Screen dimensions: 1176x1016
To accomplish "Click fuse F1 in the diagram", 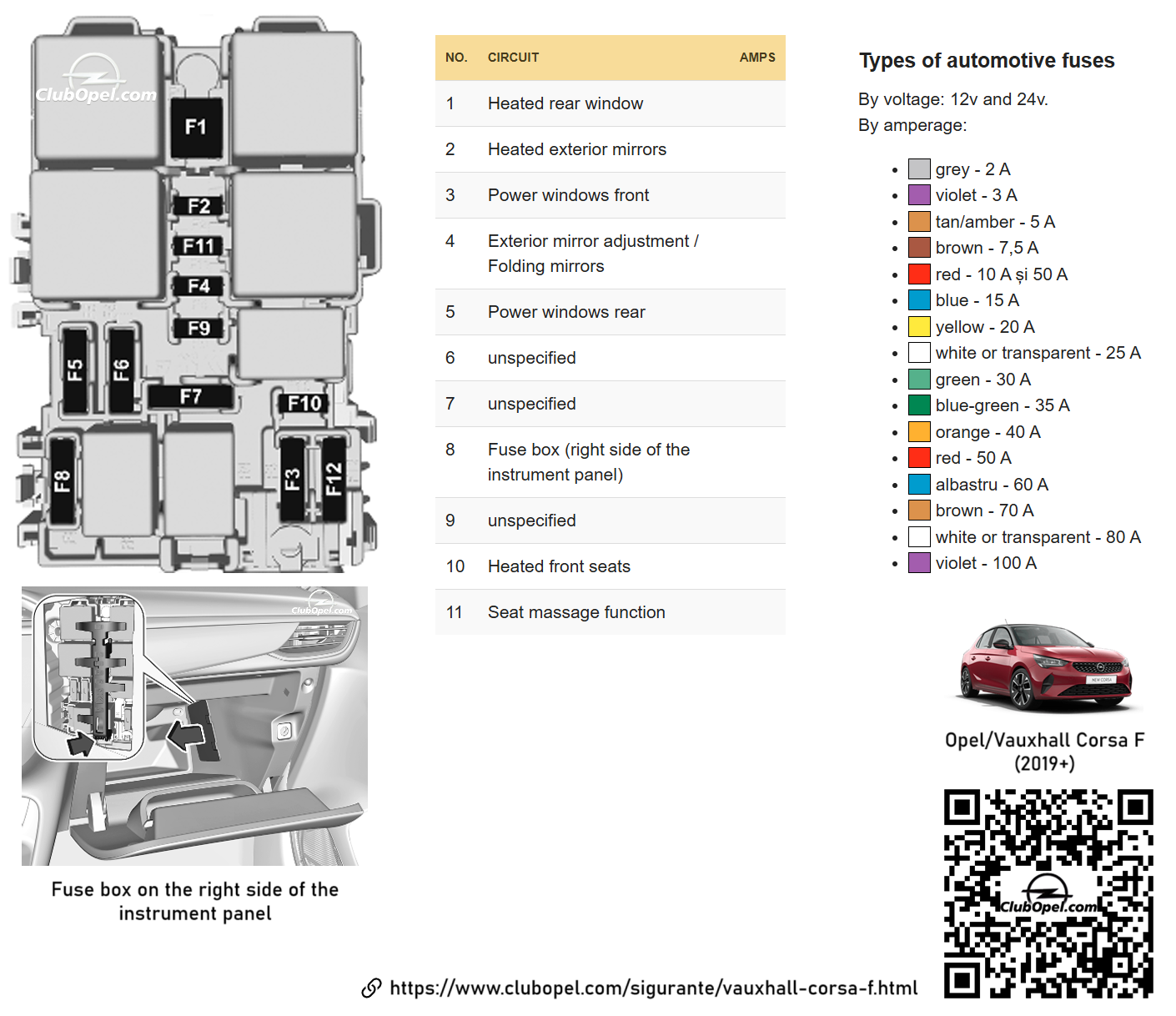I will (x=197, y=127).
